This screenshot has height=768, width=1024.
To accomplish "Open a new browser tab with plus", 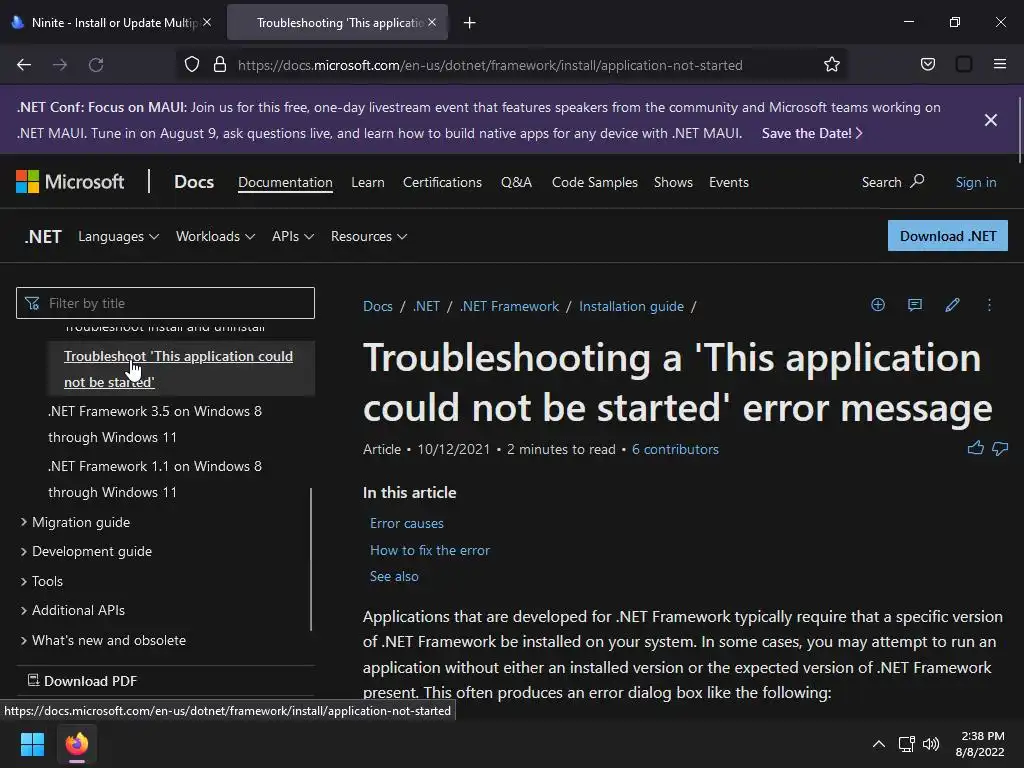I will 470,23.
